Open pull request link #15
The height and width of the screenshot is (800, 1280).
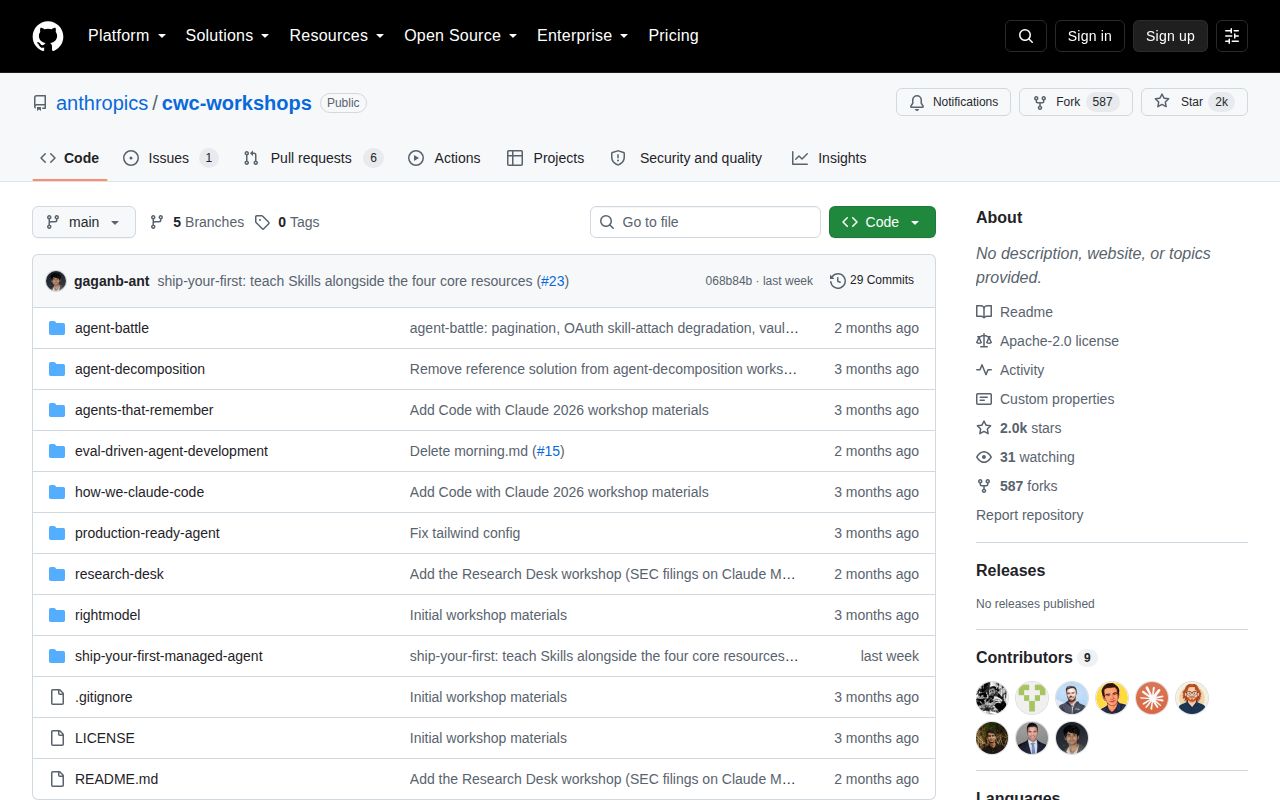click(x=548, y=451)
